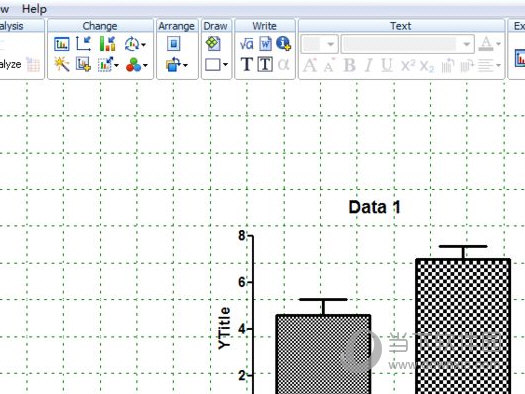Image resolution: width=525 pixels, height=394 pixels.
Task: Click the Y-axis tick label 8
Action: [242, 236]
